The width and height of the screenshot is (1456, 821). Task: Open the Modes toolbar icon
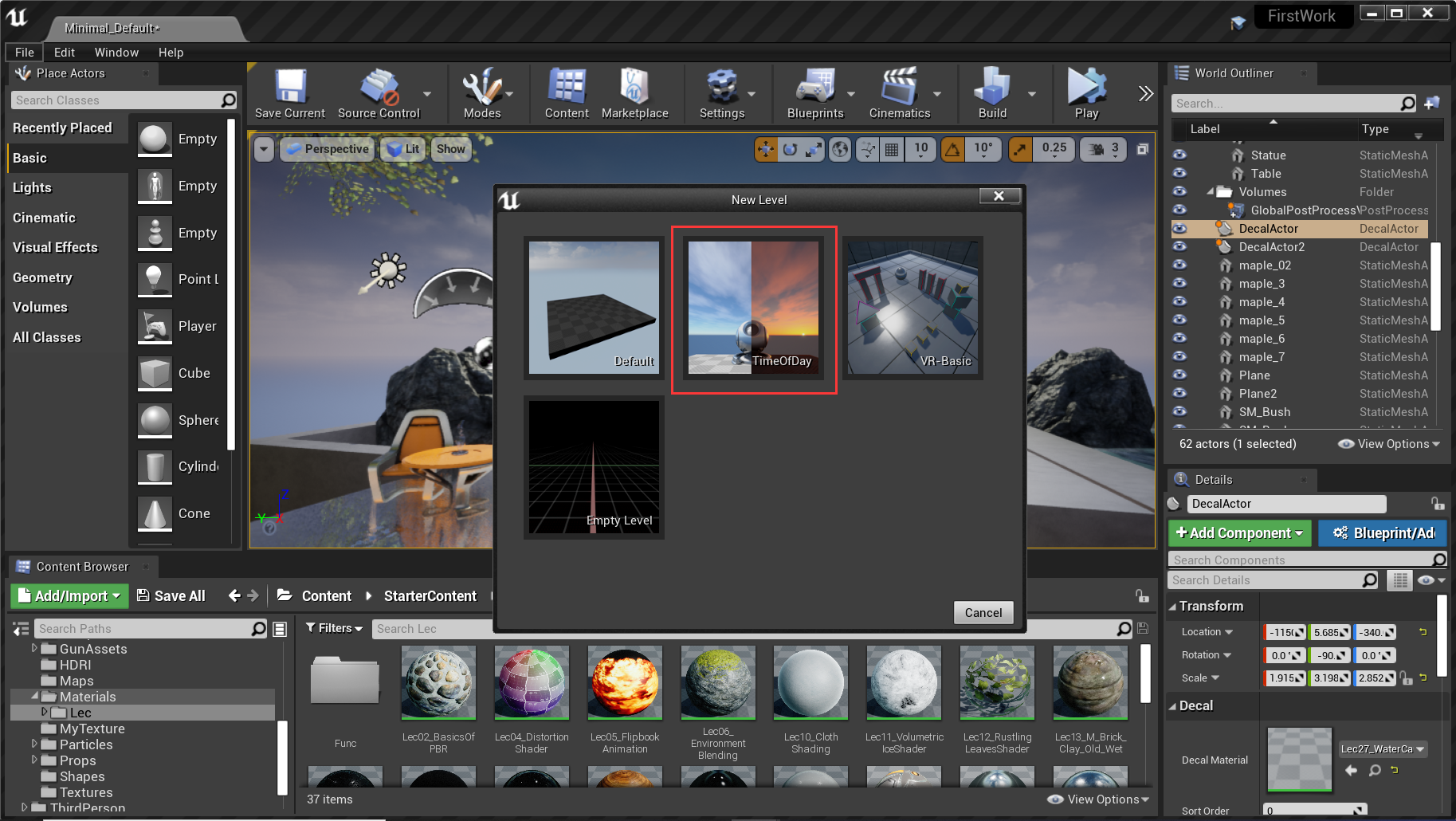[481, 86]
